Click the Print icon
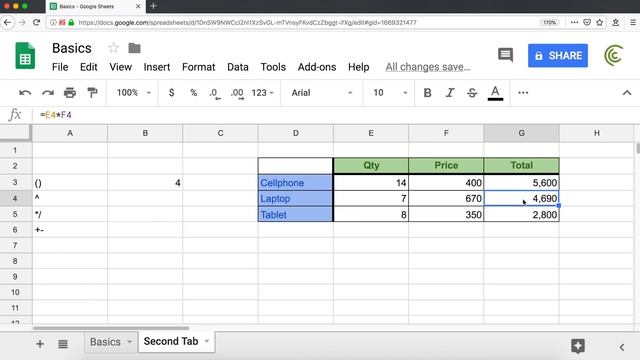The image size is (640, 360). [70, 93]
